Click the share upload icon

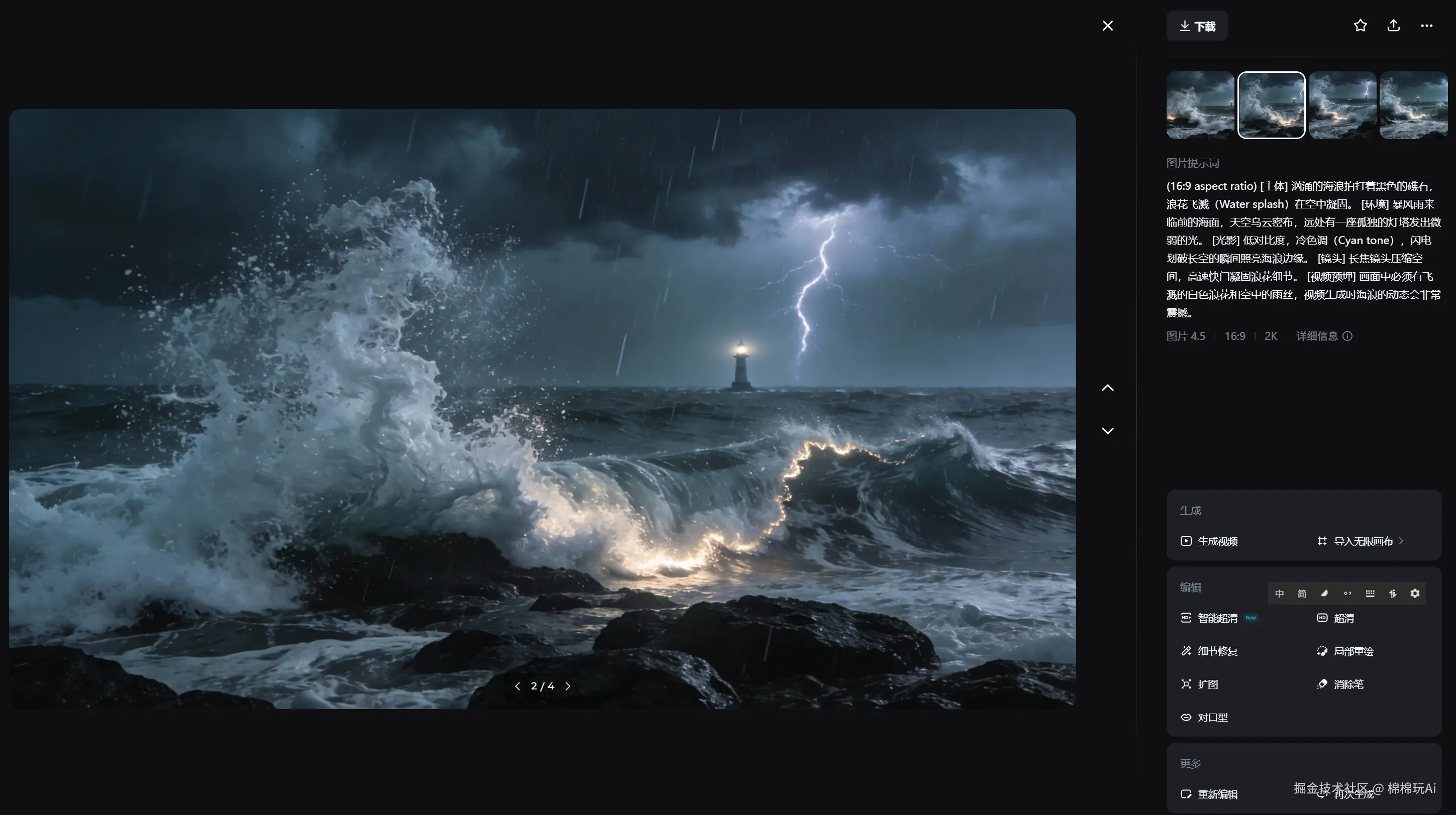tap(1393, 26)
